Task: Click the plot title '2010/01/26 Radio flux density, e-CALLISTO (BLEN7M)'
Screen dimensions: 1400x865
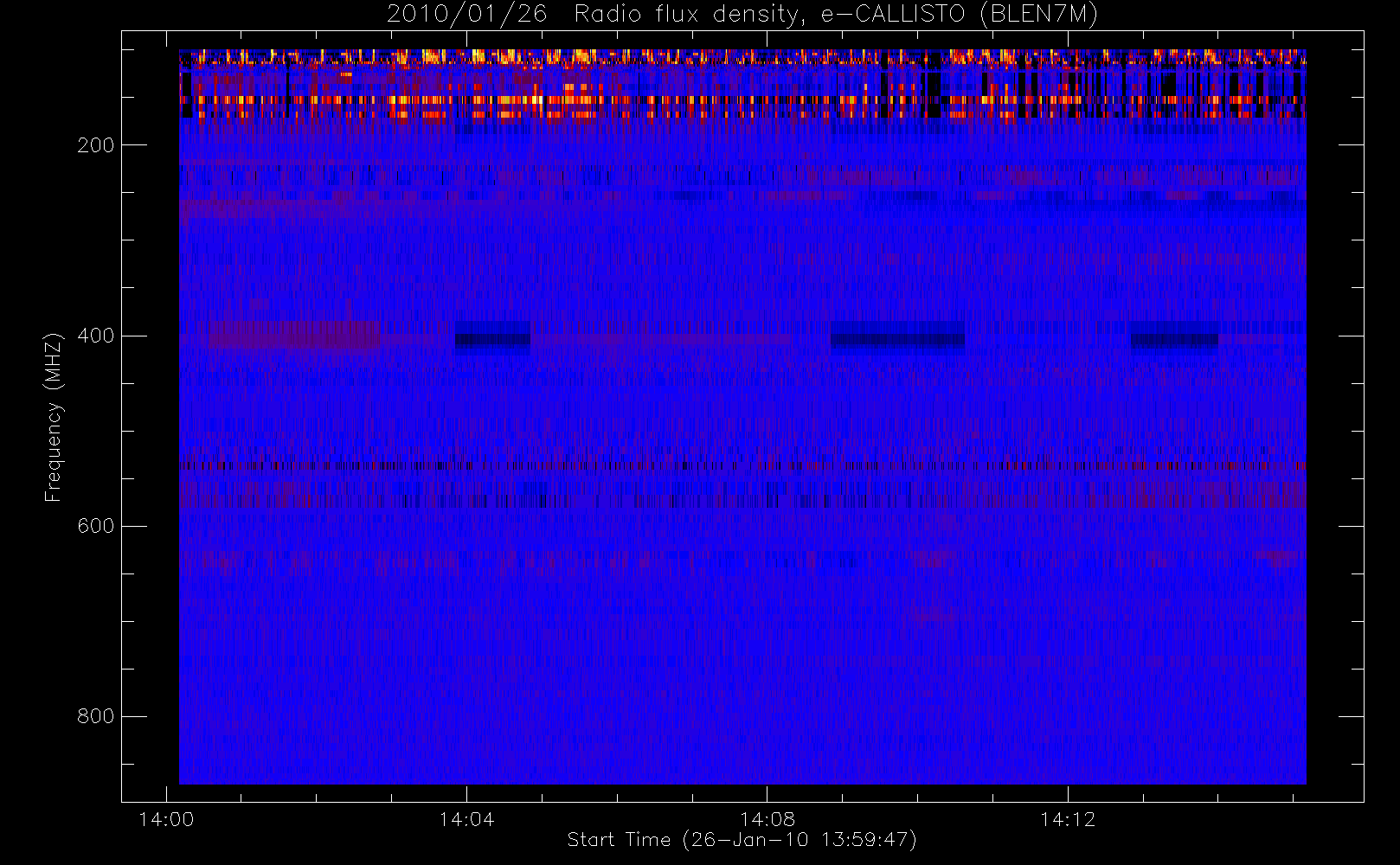Action: (x=742, y=15)
